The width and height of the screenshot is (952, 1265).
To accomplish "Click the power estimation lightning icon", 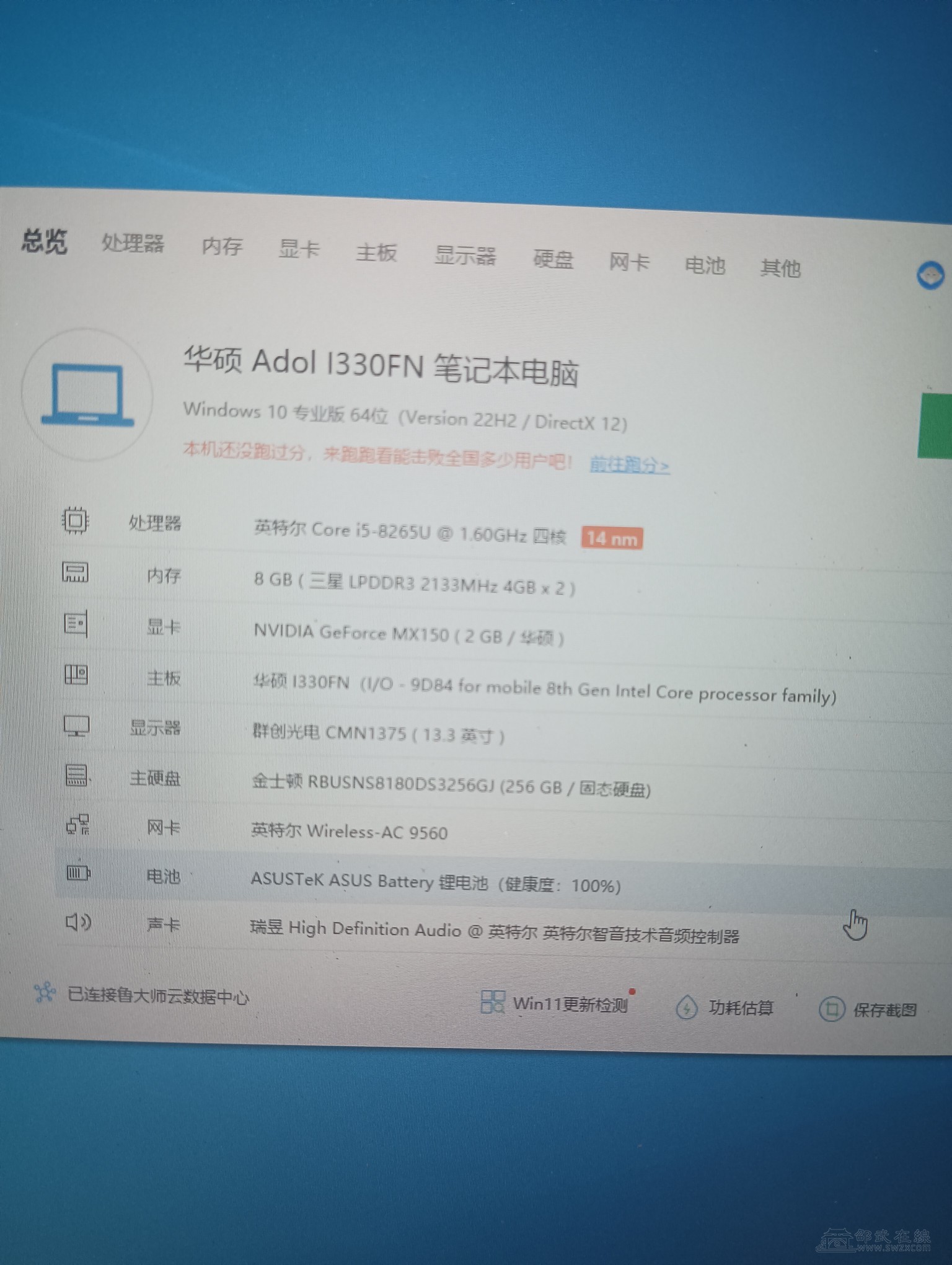I will tap(687, 1007).
